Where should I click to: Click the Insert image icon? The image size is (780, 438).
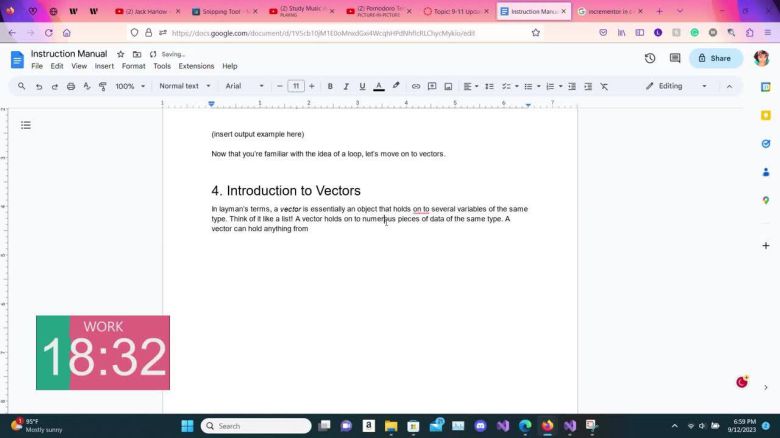[448, 86]
